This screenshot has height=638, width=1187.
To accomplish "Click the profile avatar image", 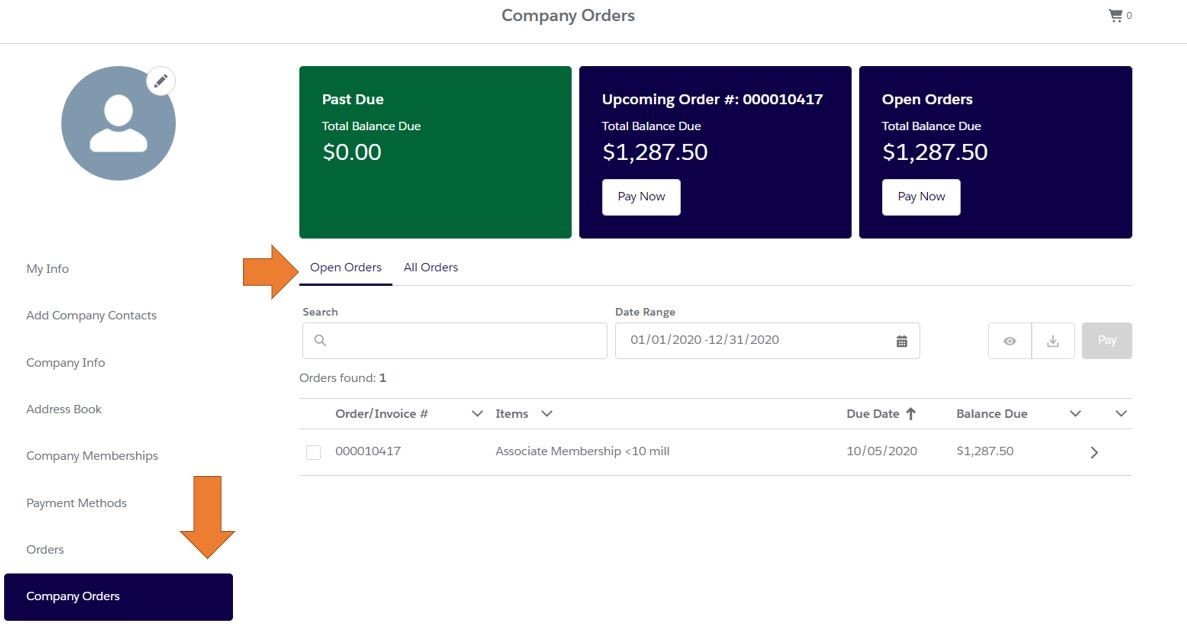I will [x=118, y=122].
